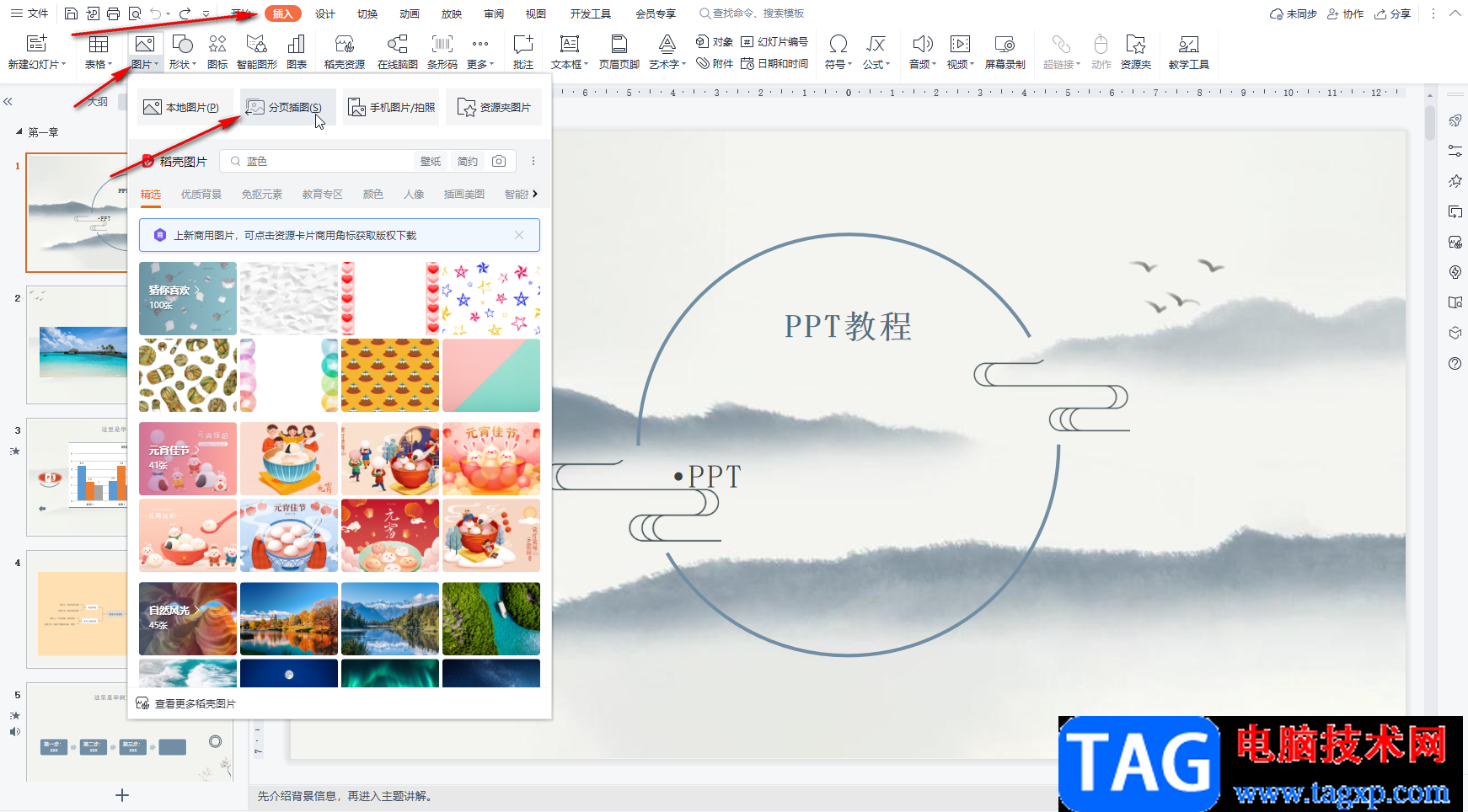Switch to the 动画 animation tab

410,13
